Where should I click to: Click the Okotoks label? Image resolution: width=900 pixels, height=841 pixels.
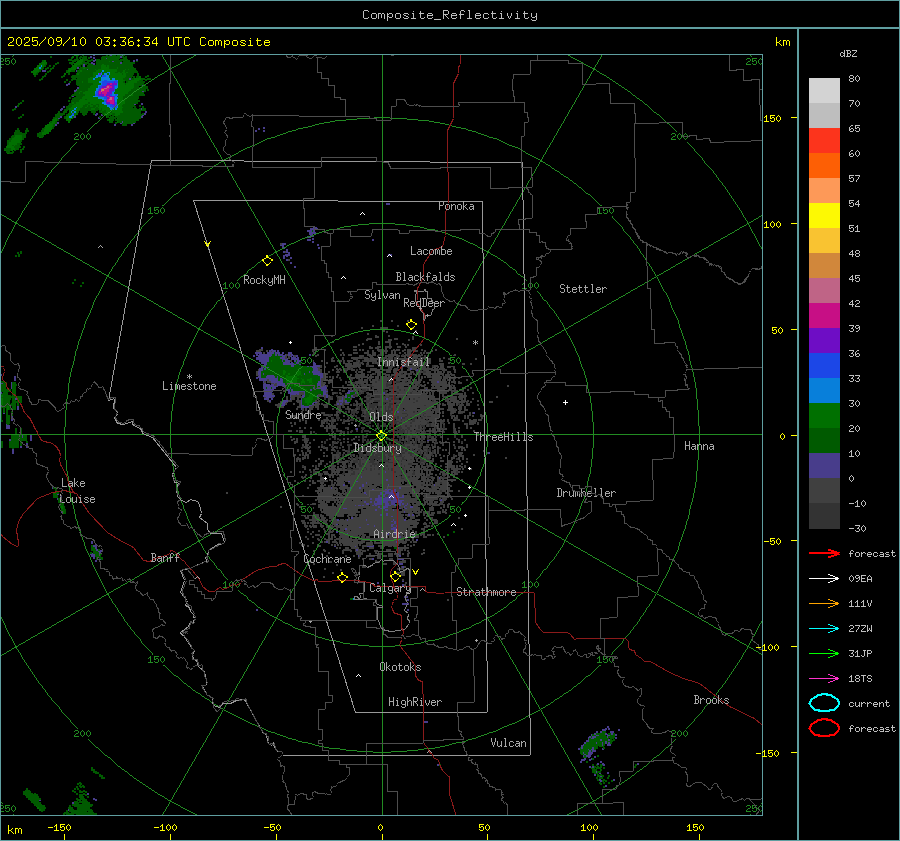click(400, 666)
